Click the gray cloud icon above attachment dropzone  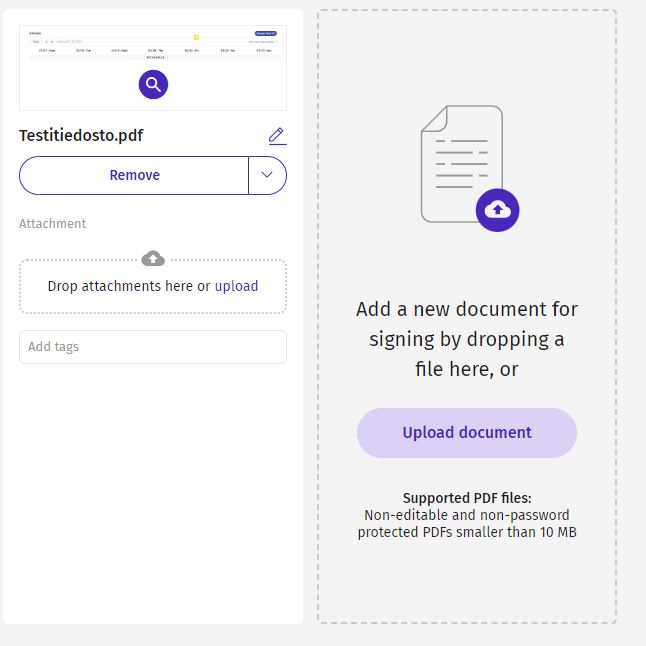(x=153, y=258)
